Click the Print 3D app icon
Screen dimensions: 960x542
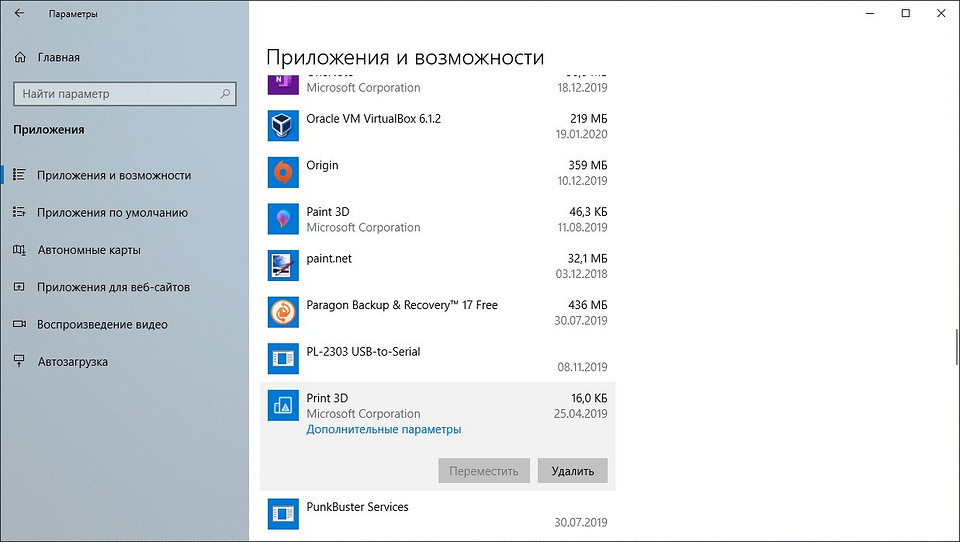283,405
